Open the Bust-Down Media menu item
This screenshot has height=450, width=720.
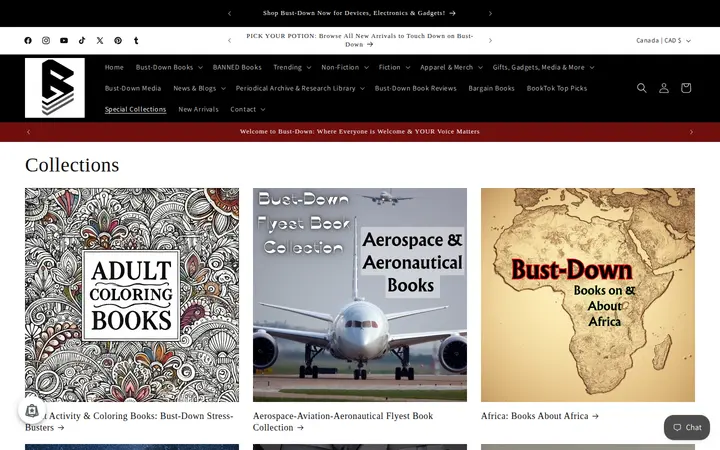pyautogui.click(x=133, y=88)
